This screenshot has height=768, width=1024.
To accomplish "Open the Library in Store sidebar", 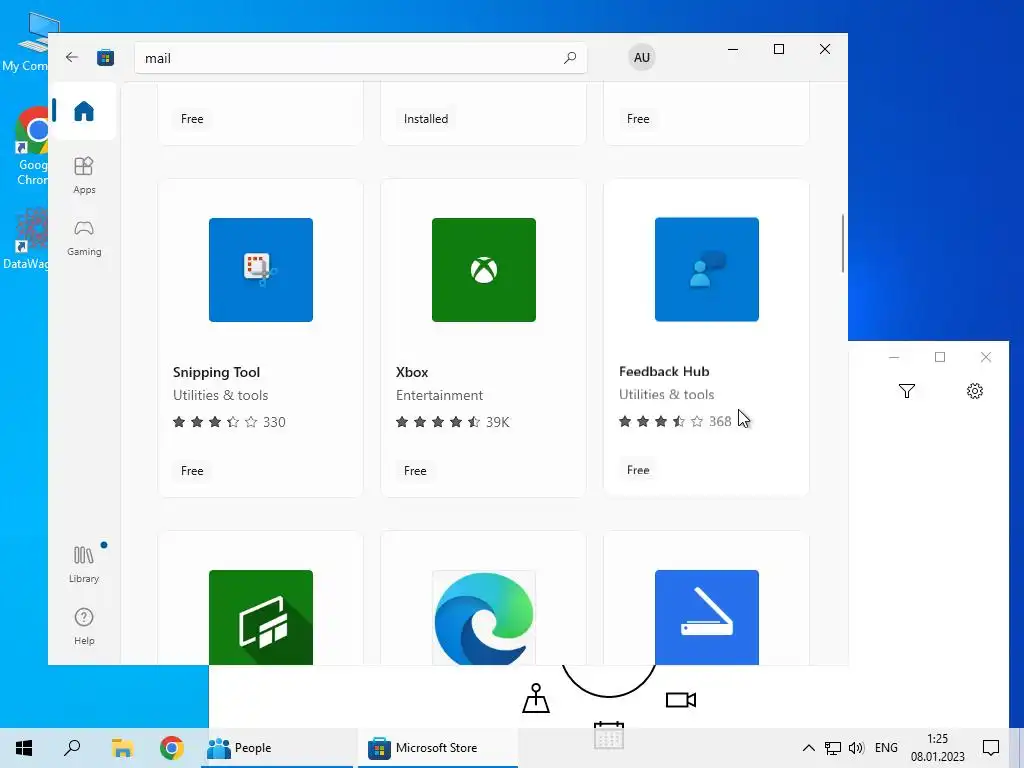I will [84, 564].
